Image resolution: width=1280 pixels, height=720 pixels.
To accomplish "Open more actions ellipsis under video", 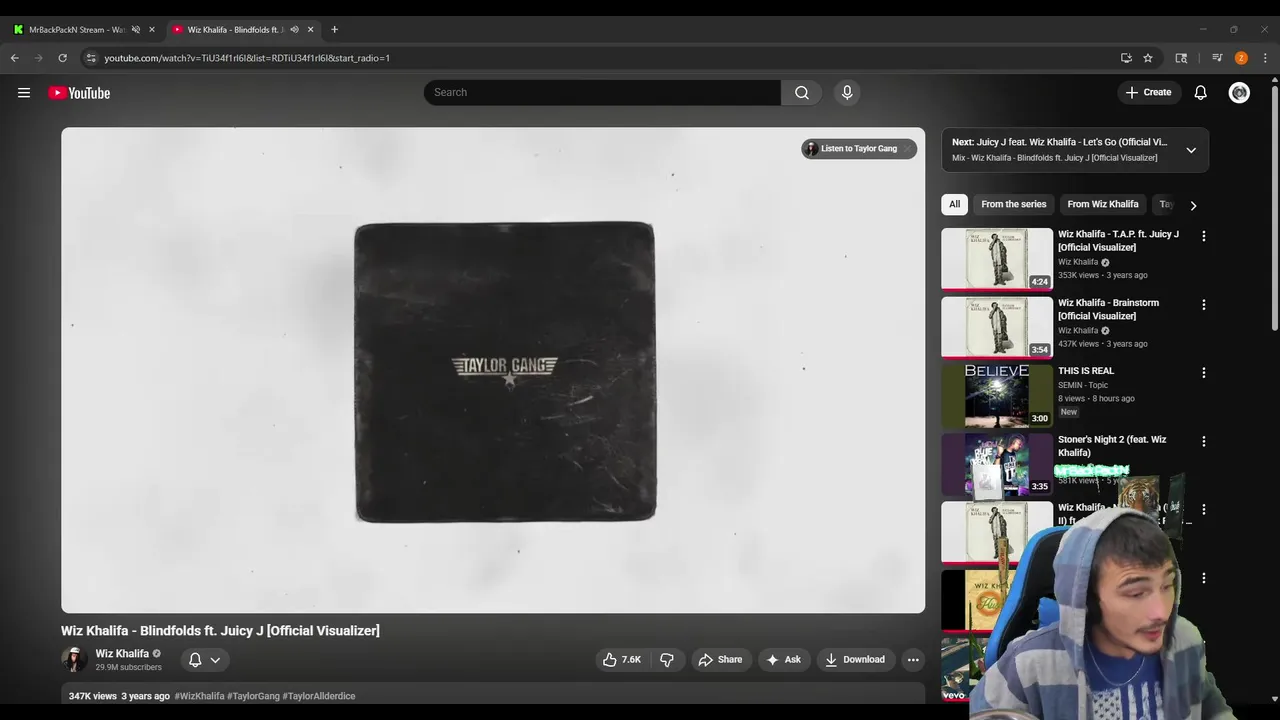I will coord(912,660).
